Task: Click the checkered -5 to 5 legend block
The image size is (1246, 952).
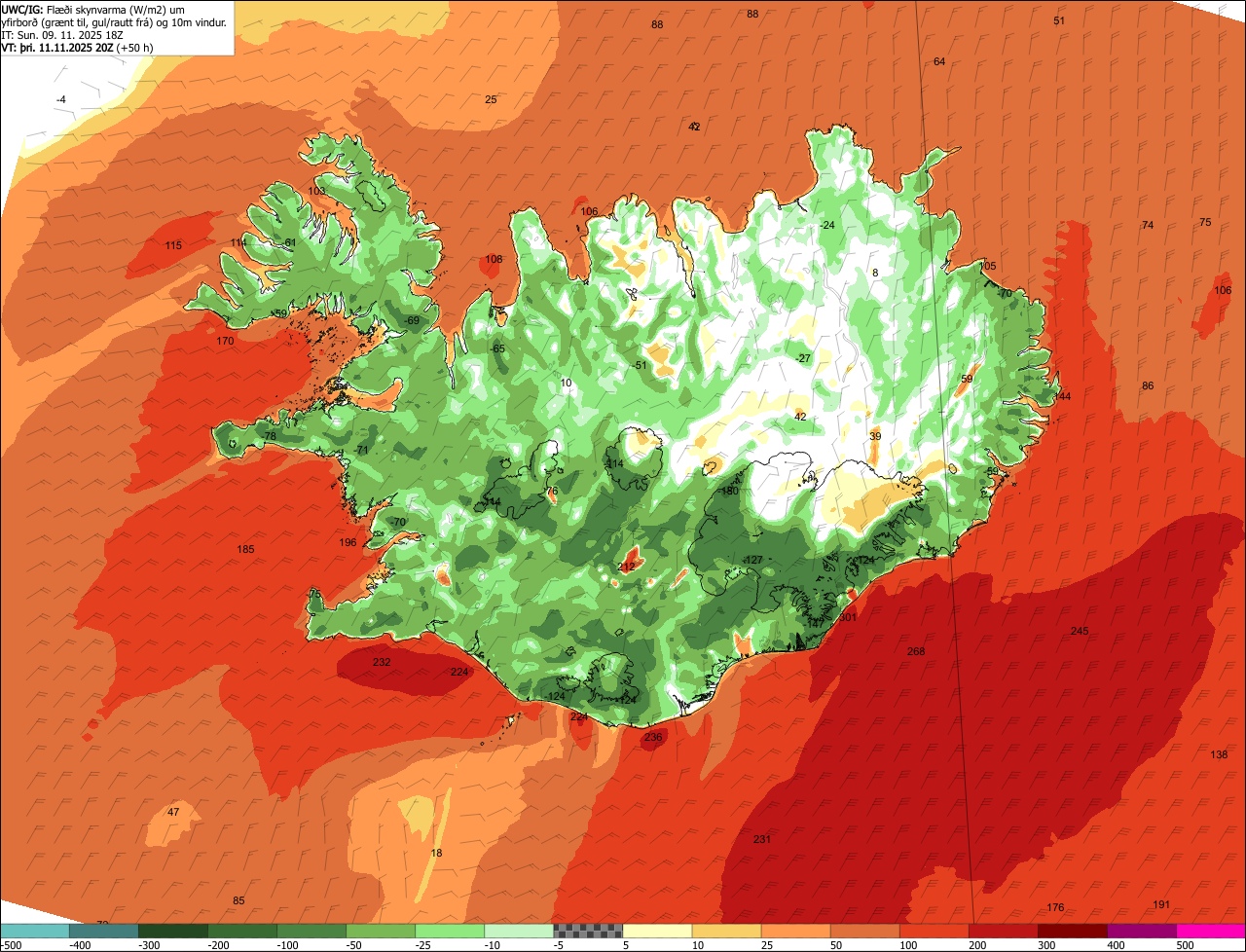Action: 587,931
